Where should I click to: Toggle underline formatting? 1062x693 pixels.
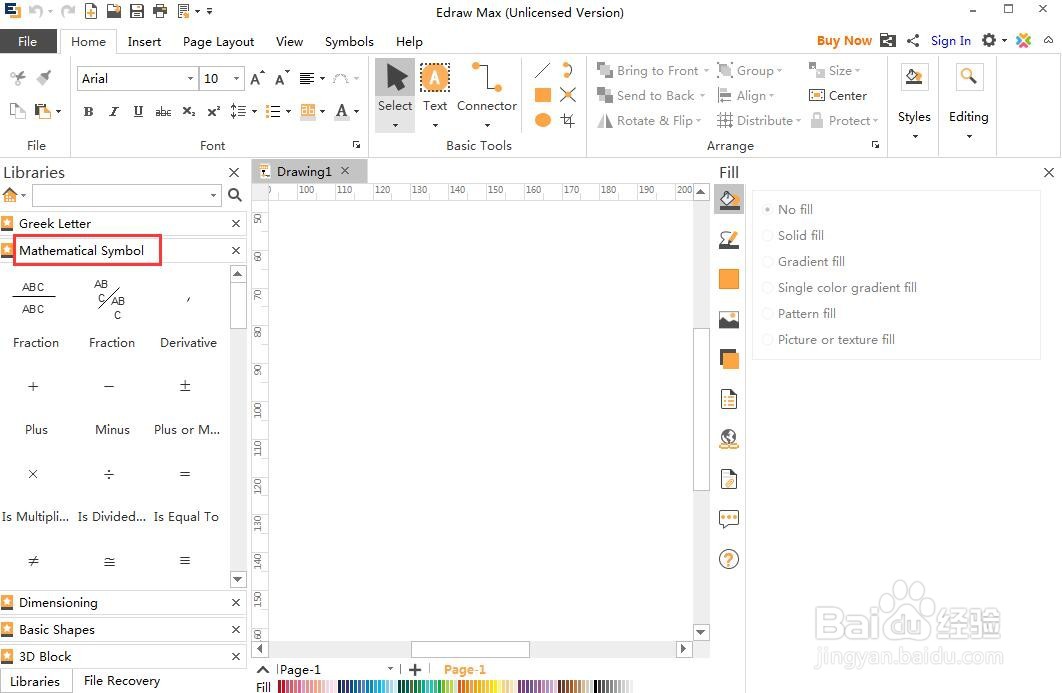(138, 111)
